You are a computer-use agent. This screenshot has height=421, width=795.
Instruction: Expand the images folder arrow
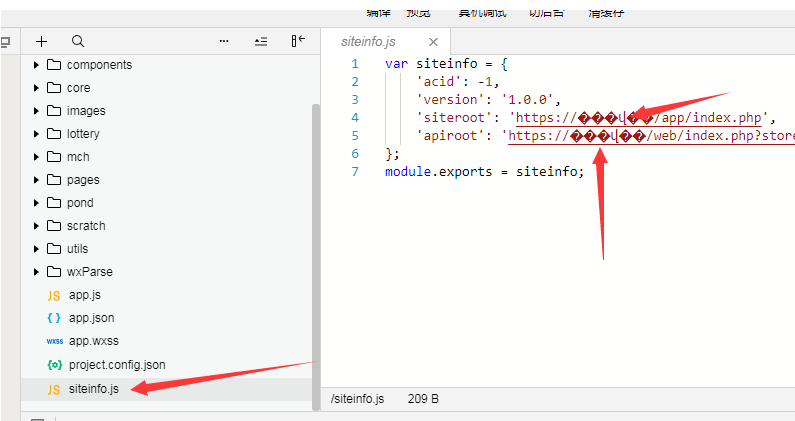[x=37, y=111]
